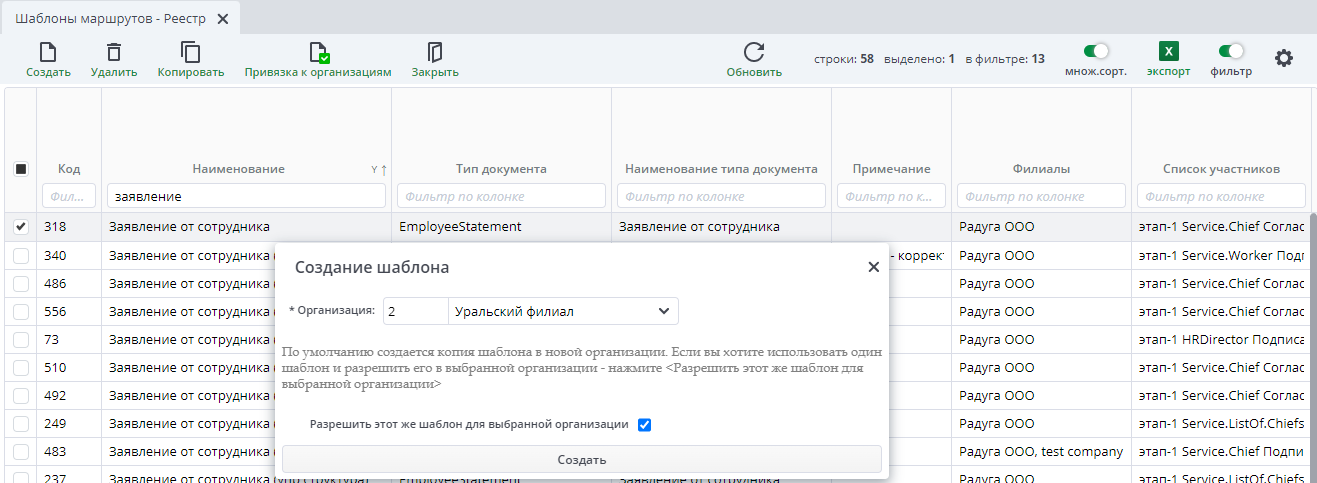This screenshot has width=1317, height=483.
Task: Uncheck Разрешить этот же шаблон checkbox
Action: [x=645, y=425]
